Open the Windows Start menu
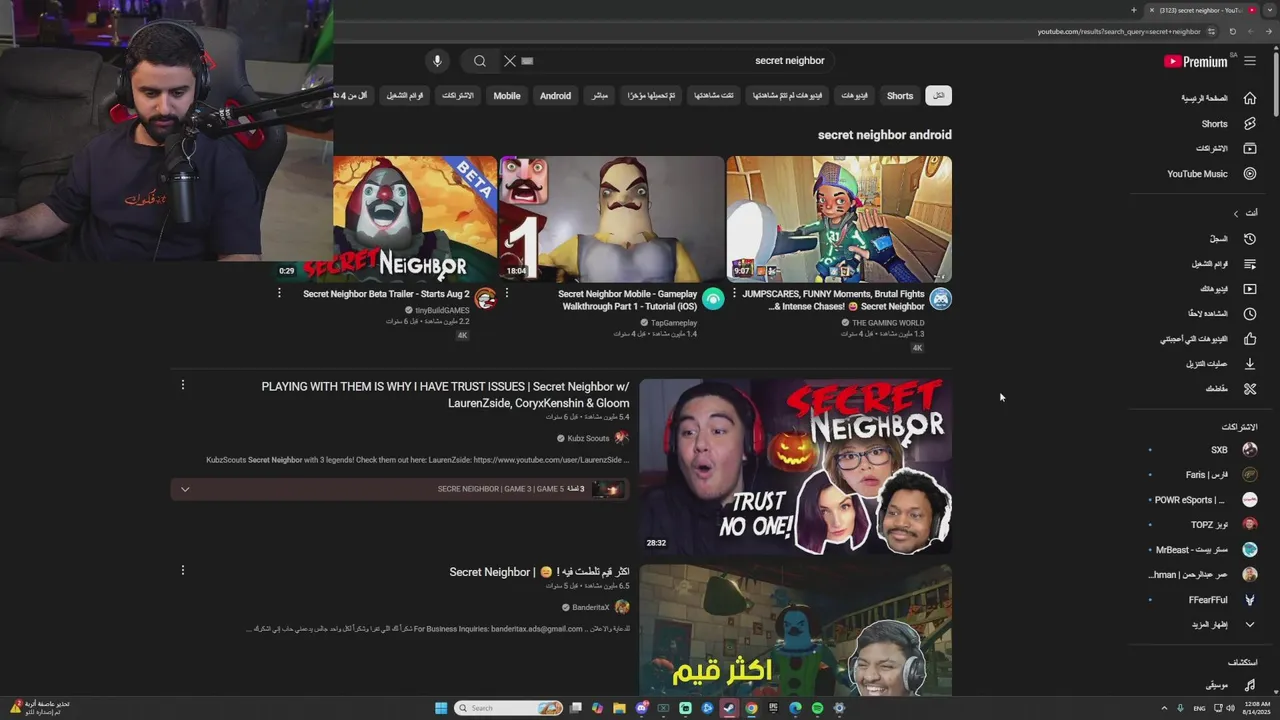 tap(441, 708)
